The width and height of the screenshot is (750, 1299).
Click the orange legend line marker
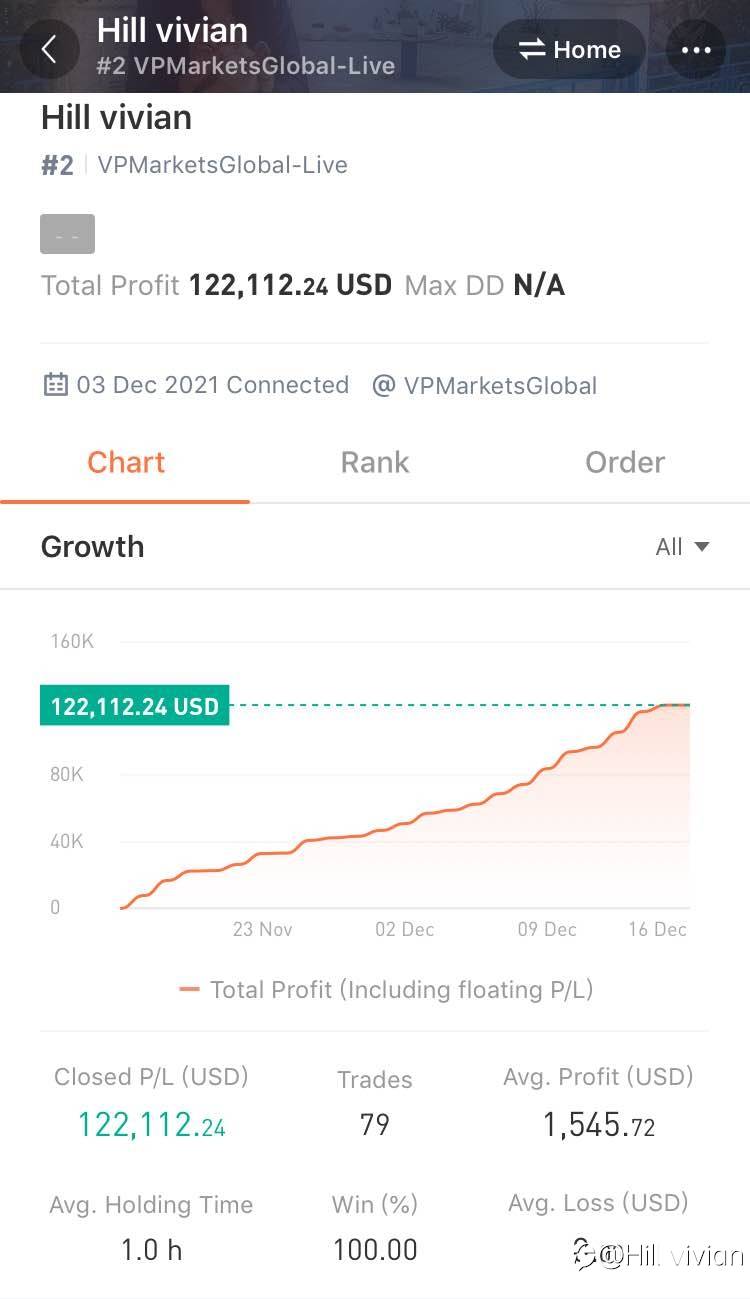189,990
